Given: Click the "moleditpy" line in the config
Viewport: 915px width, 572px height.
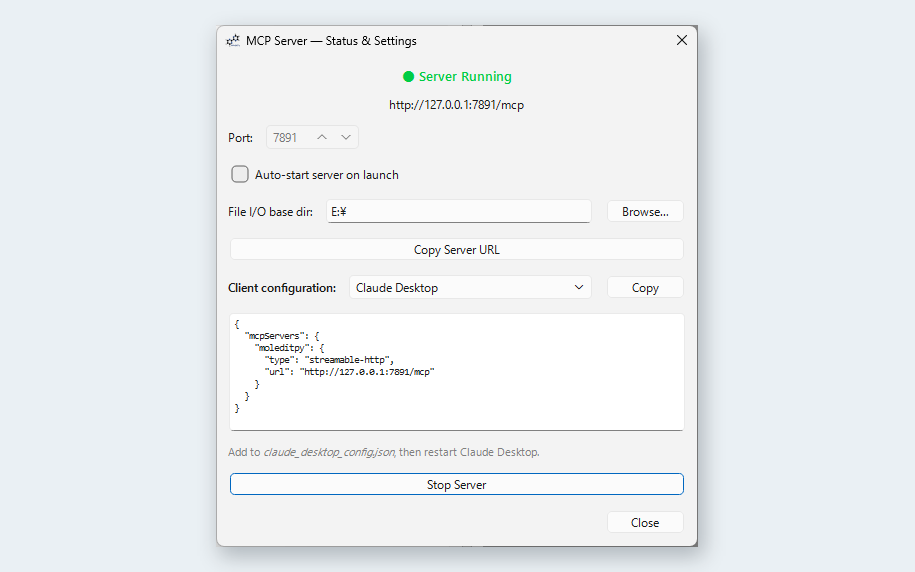Looking at the screenshot, I should click(289, 348).
